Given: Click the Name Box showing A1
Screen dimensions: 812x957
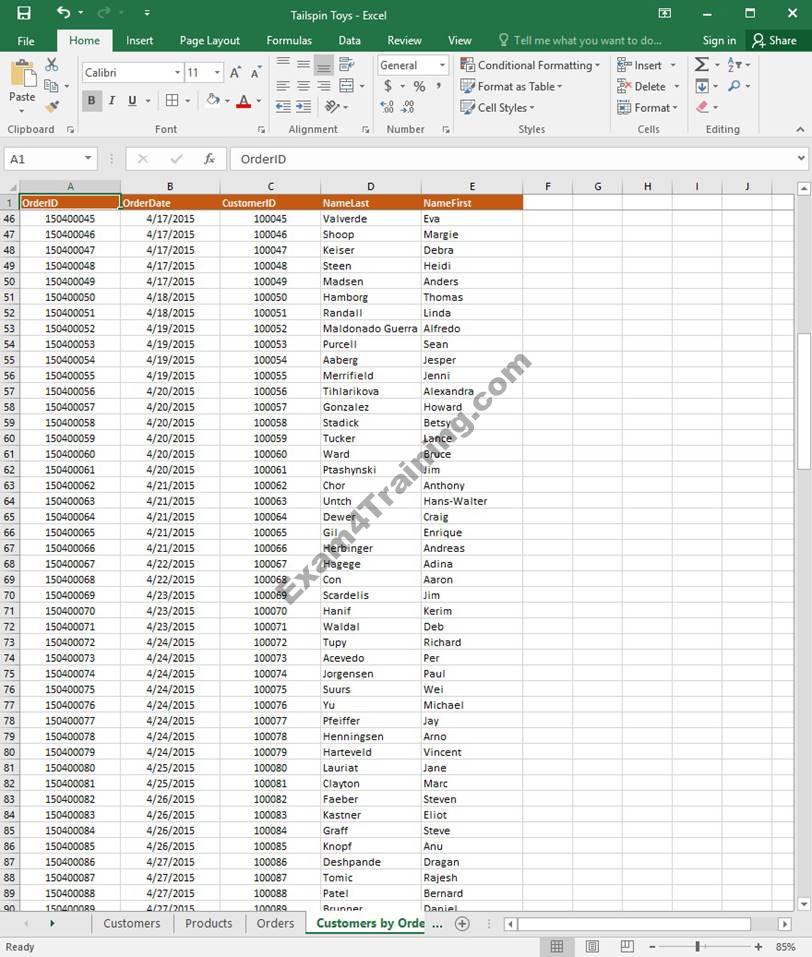Looking at the screenshot, I should click(x=45, y=159).
